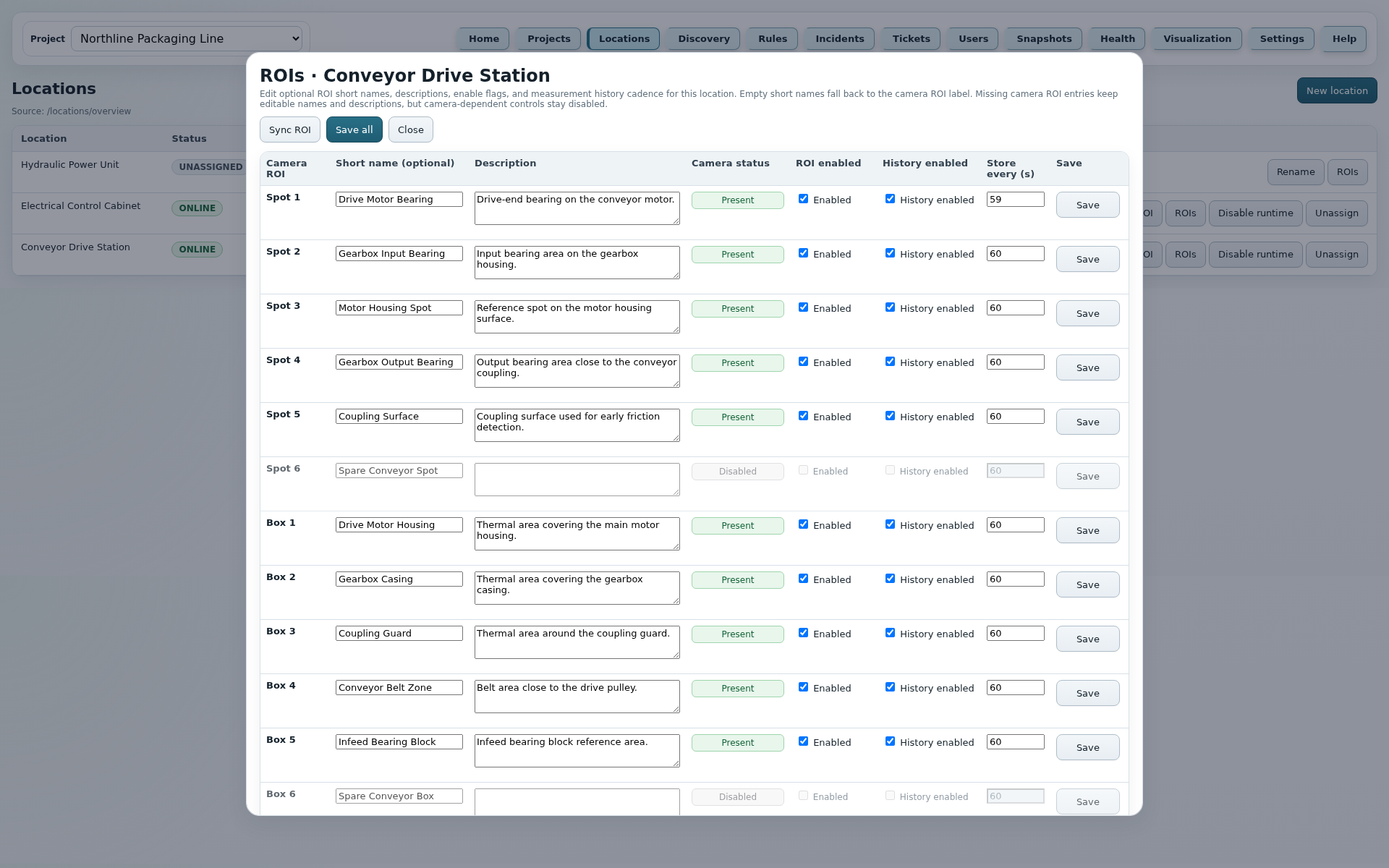Image resolution: width=1389 pixels, height=868 pixels.
Task: Toggle History enabled for Box 5
Action: [x=890, y=741]
